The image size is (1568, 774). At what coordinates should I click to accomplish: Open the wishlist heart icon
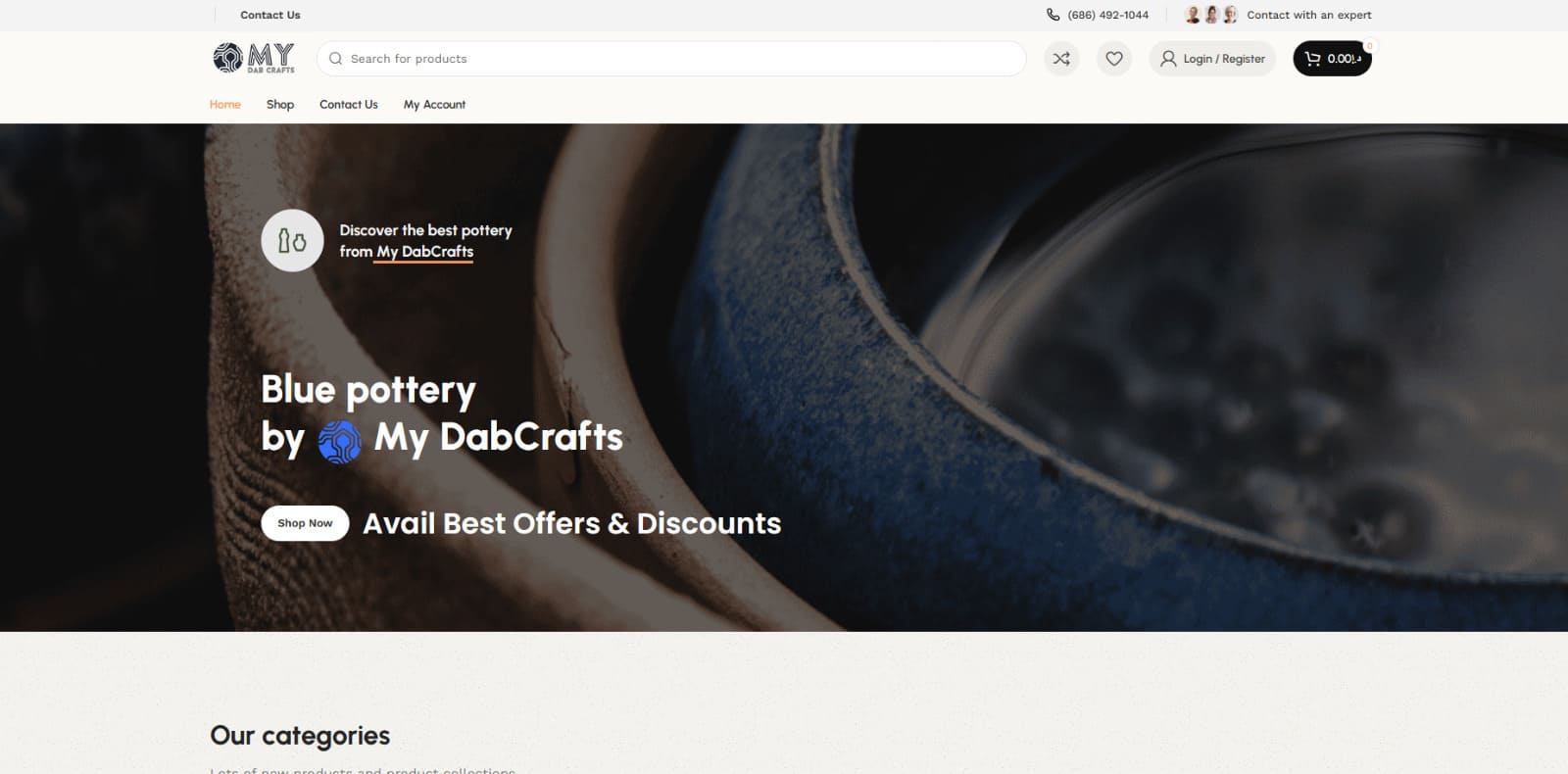point(1114,59)
